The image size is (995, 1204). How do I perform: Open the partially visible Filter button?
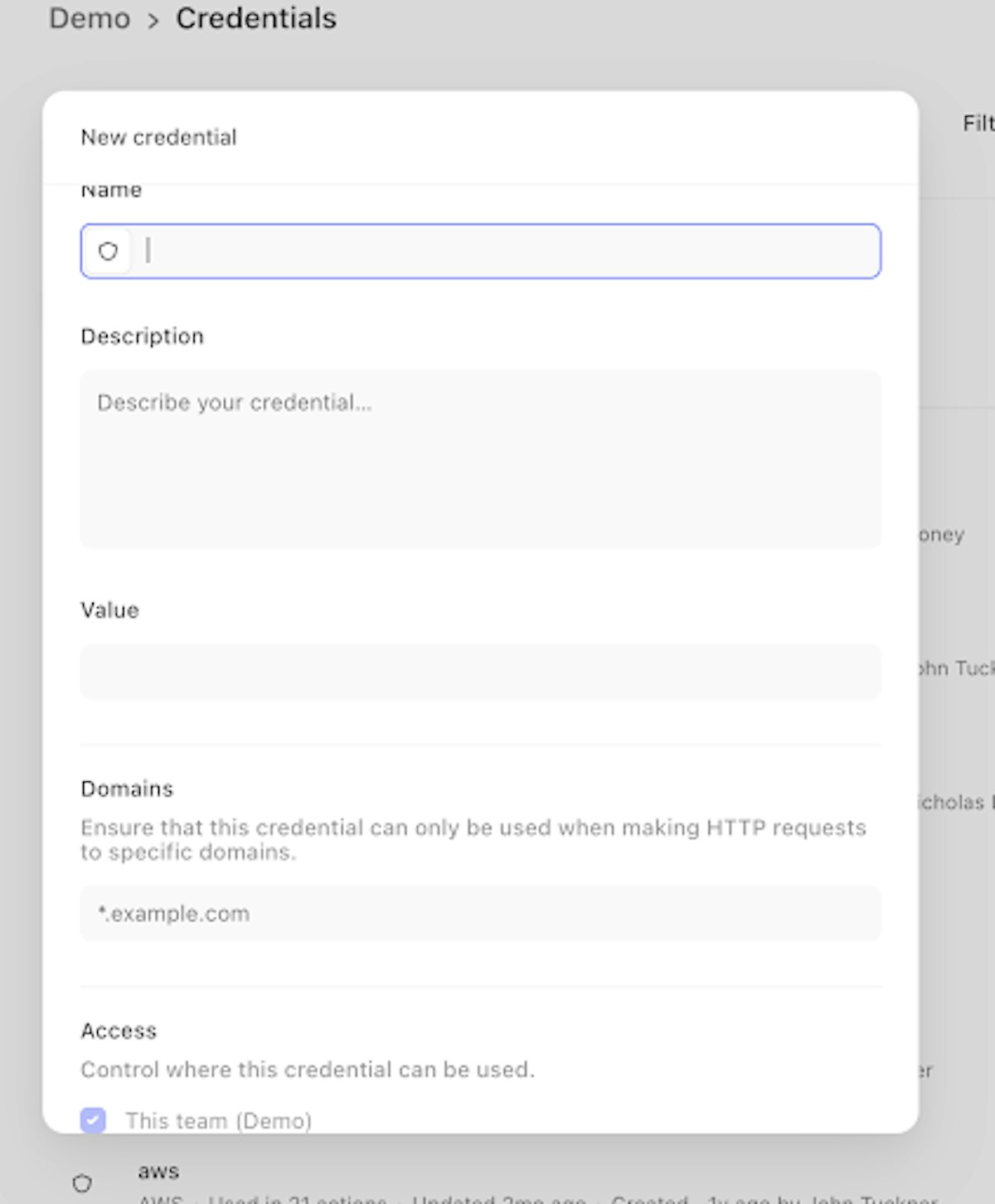(978, 124)
